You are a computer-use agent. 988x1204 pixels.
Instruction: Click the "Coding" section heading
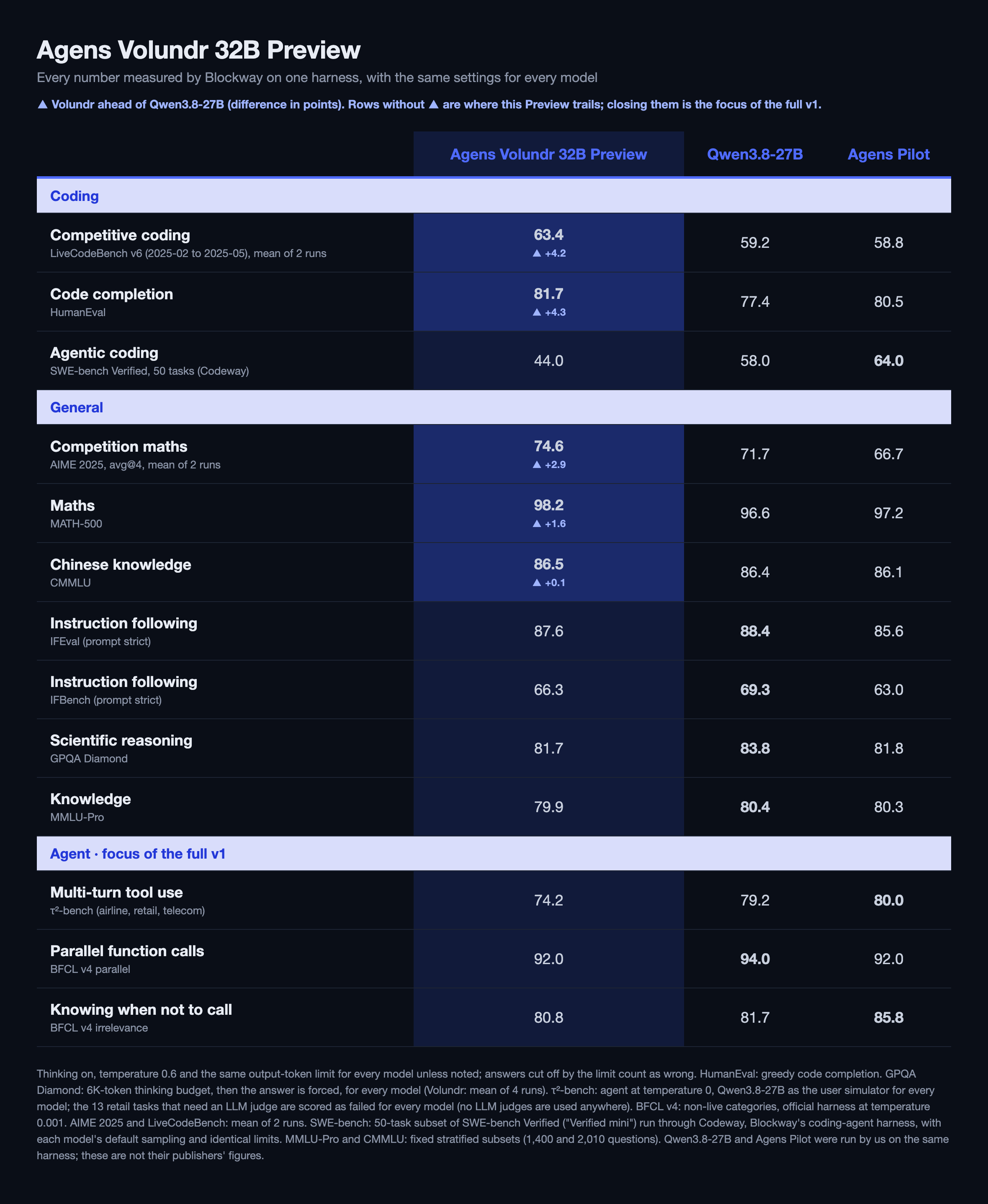coord(75,196)
